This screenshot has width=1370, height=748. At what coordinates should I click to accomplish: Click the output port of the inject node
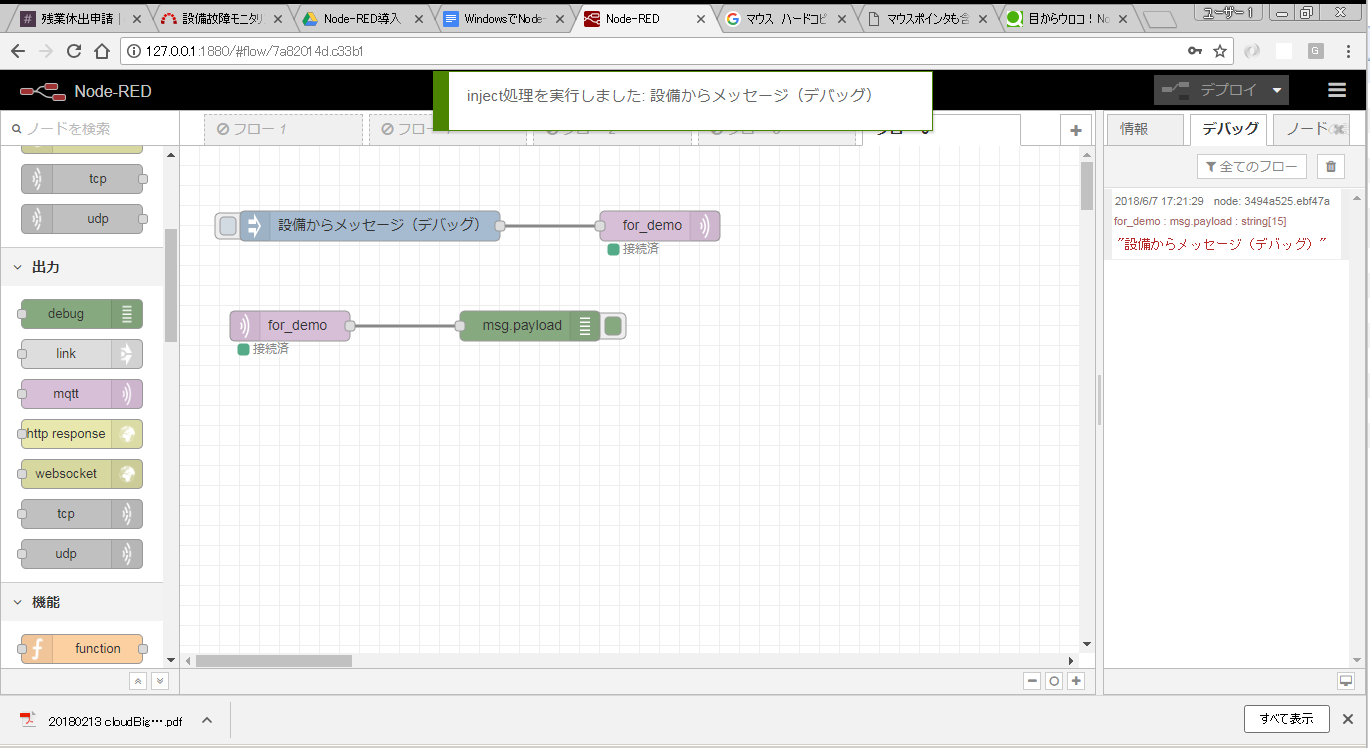point(500,226)
